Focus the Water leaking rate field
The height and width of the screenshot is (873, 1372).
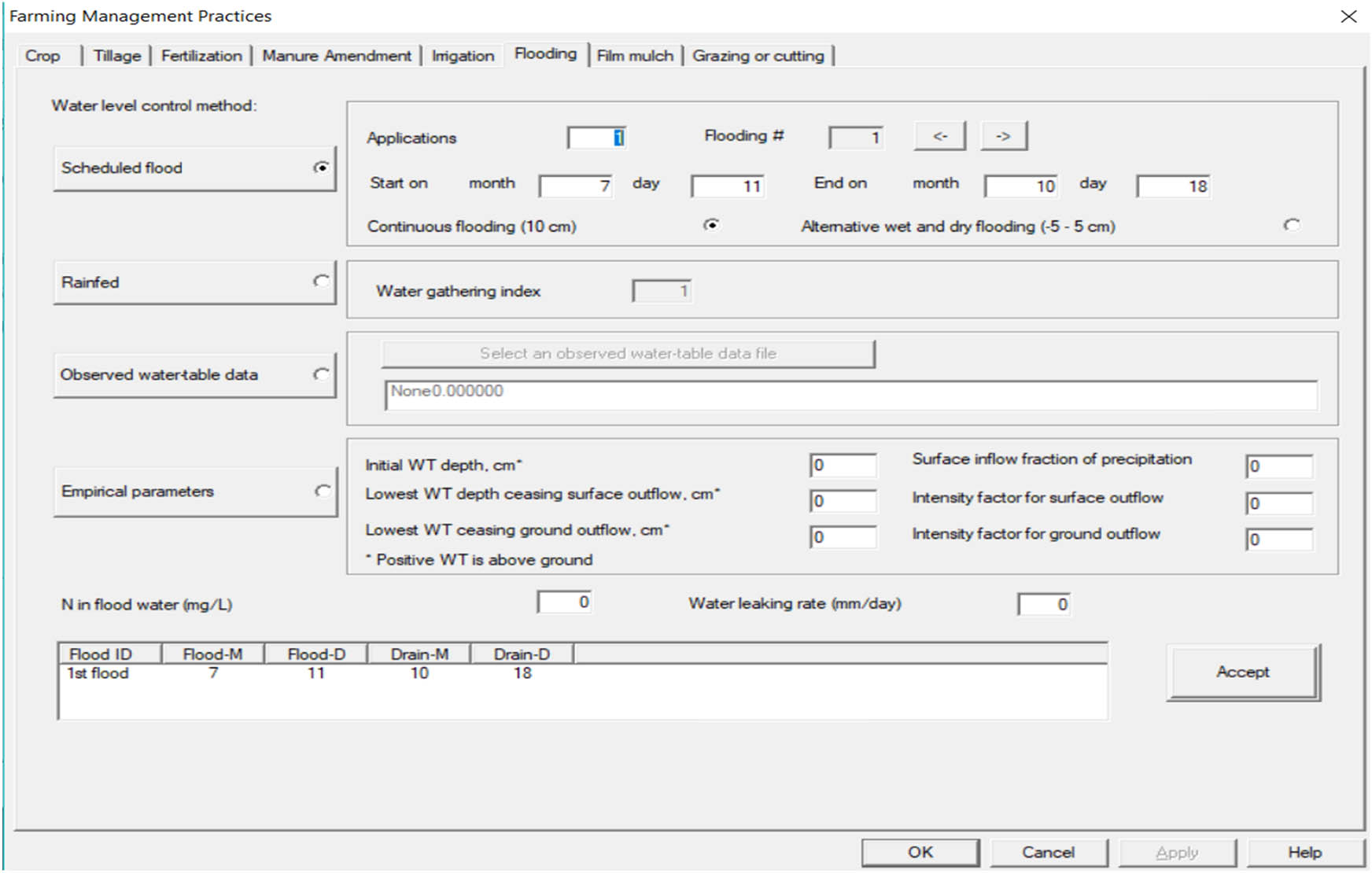[x=1043, y=605]
